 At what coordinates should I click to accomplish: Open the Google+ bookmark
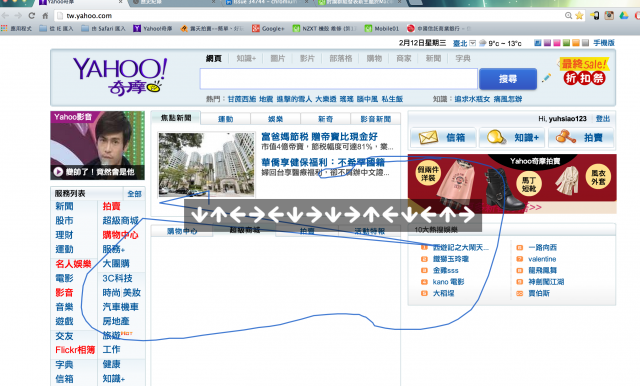(268, 28)
